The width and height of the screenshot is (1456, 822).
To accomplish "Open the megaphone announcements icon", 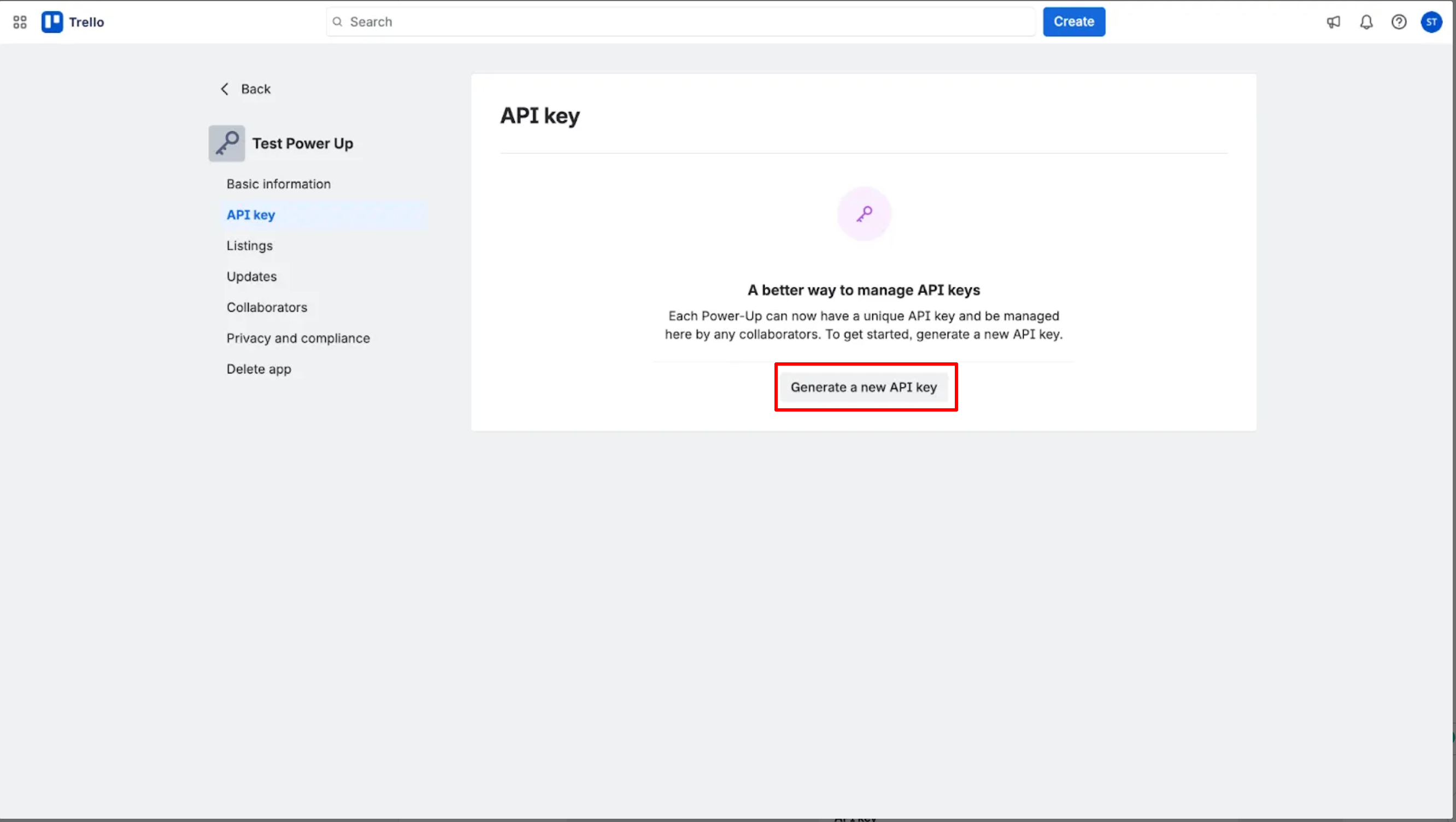I will [1334, 22].
